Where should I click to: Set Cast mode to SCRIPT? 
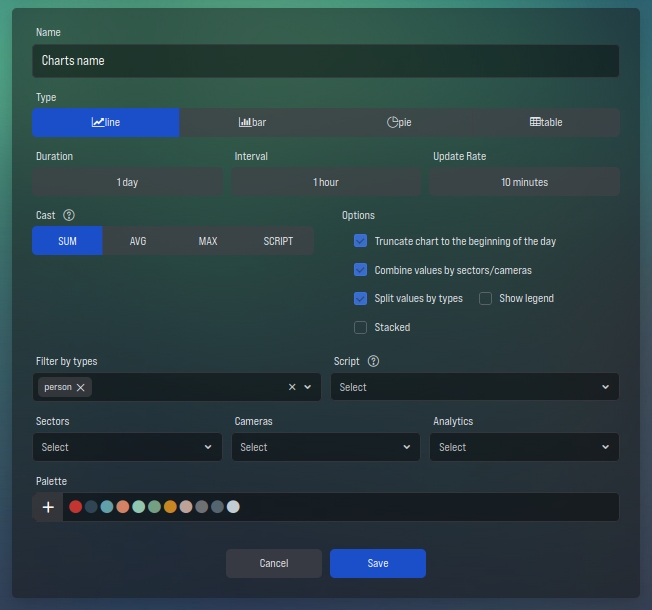click(x=278, y=241)
